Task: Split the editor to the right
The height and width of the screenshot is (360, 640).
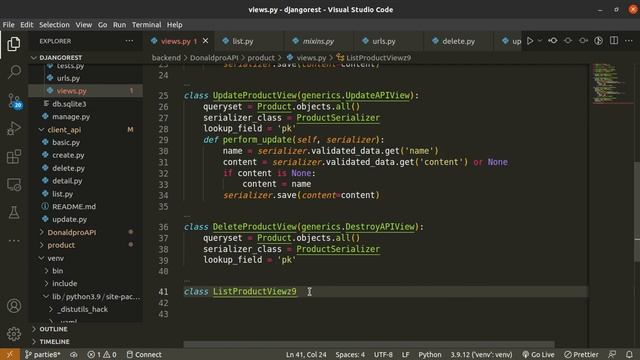Action: (x=614, y=41)
